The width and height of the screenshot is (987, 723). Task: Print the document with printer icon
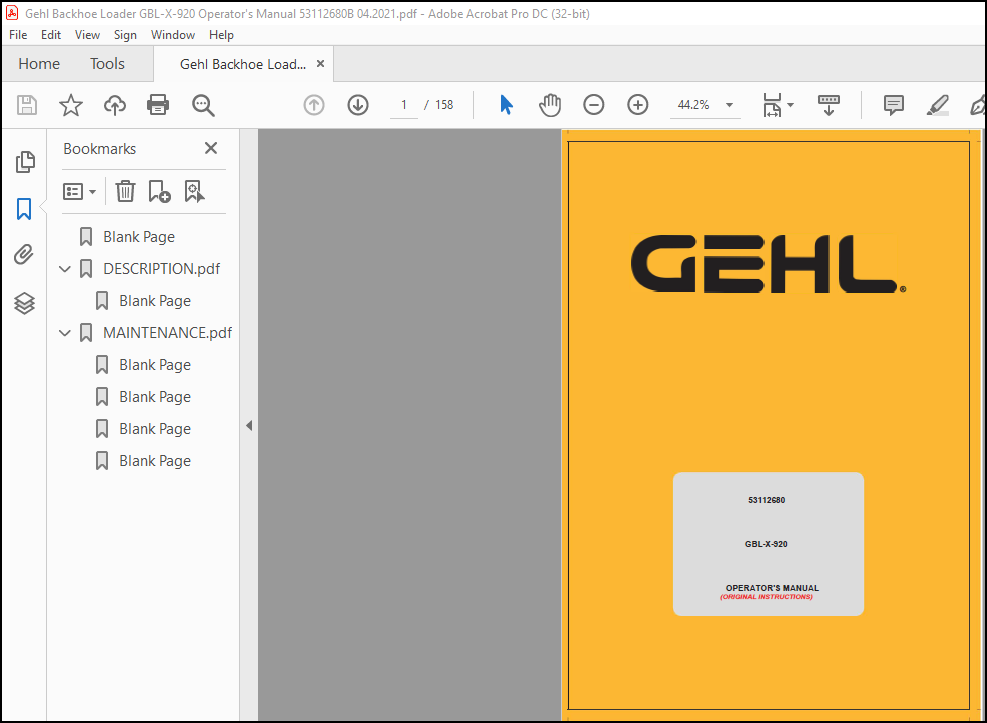tap(158, 105)
